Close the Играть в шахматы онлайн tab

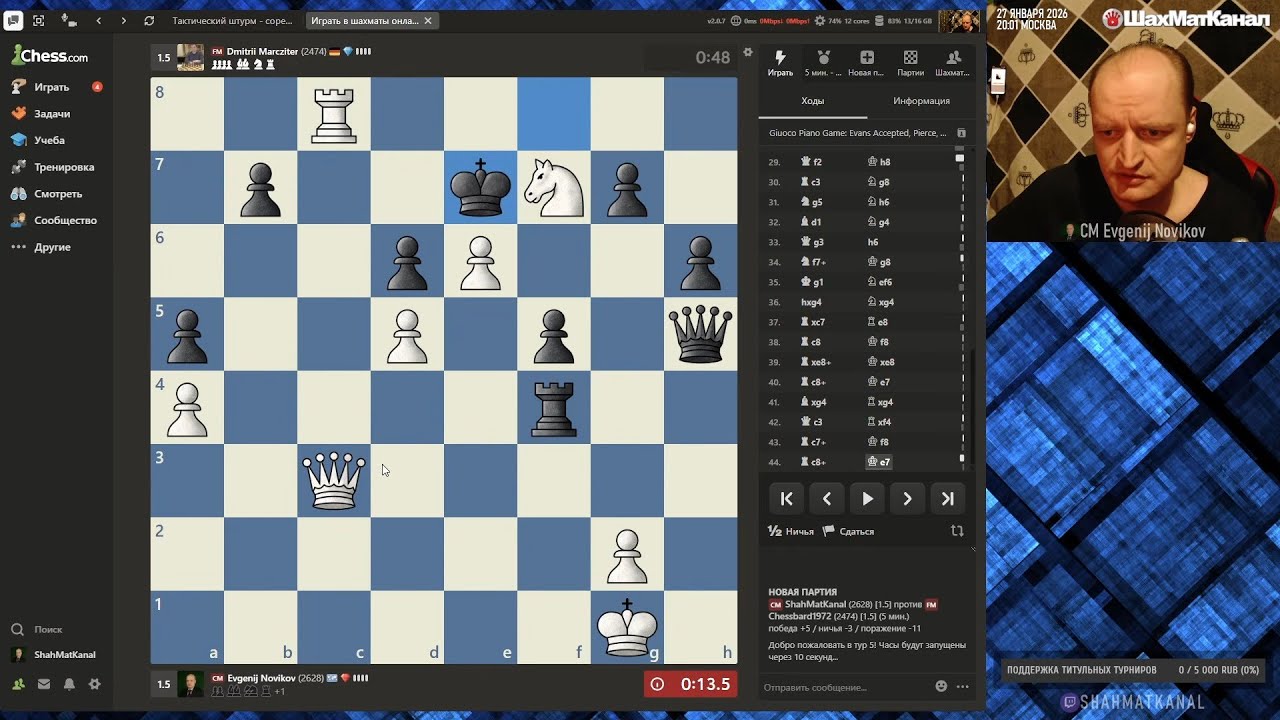[428, 20]
